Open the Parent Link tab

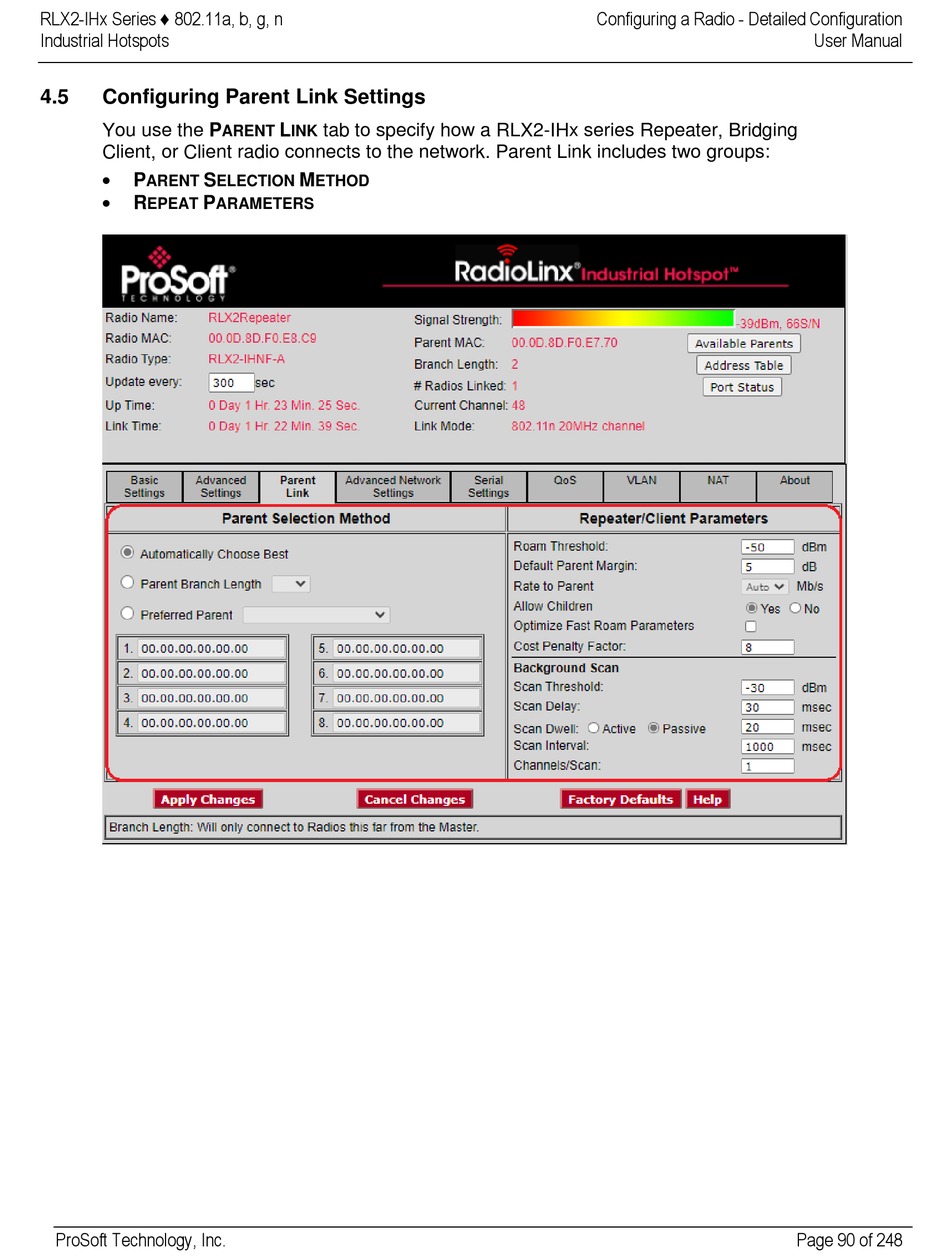[x=298, y=487]
